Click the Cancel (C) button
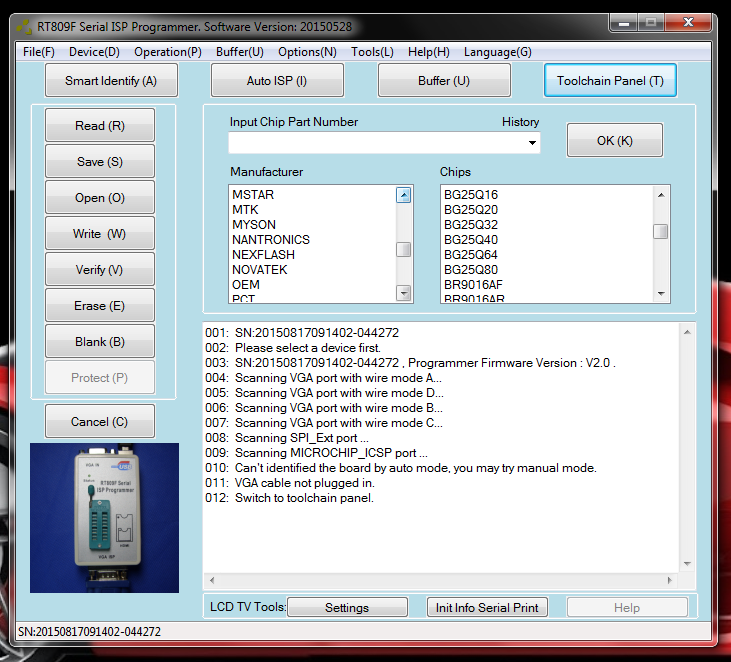 [x=100, y=421]
